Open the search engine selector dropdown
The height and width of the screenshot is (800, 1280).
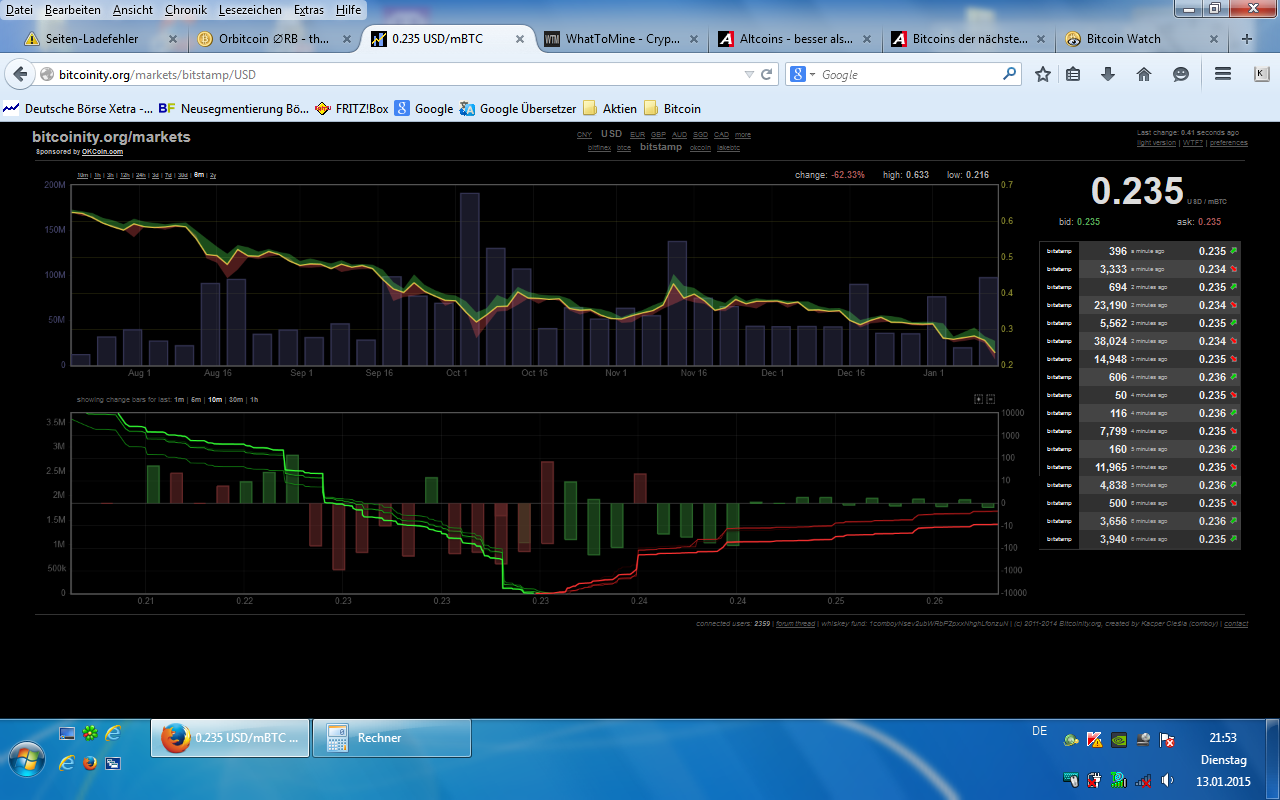[x=803, y=74]
